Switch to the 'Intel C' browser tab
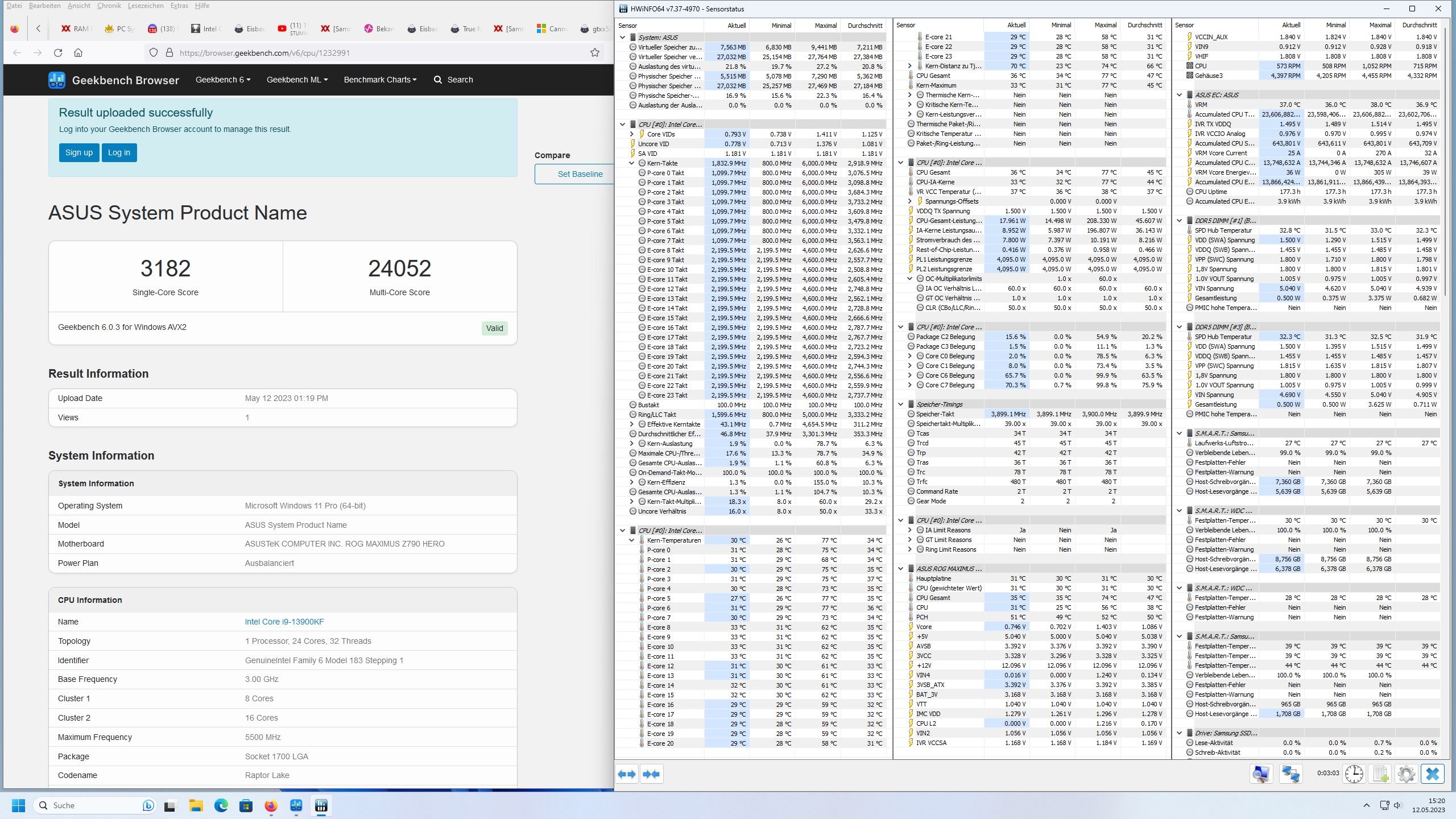This screenshot has height=819, width=1456. (206, 28)
